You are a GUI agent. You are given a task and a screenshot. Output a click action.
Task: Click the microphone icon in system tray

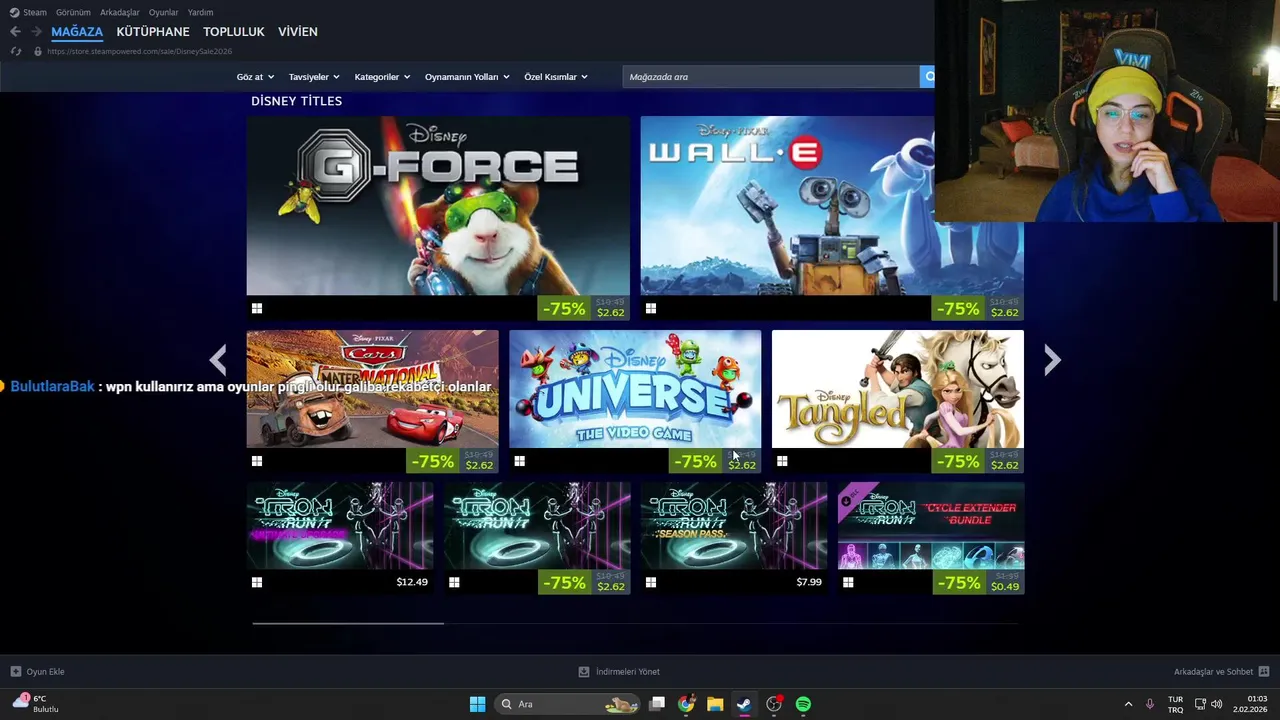pos(1150,704)
